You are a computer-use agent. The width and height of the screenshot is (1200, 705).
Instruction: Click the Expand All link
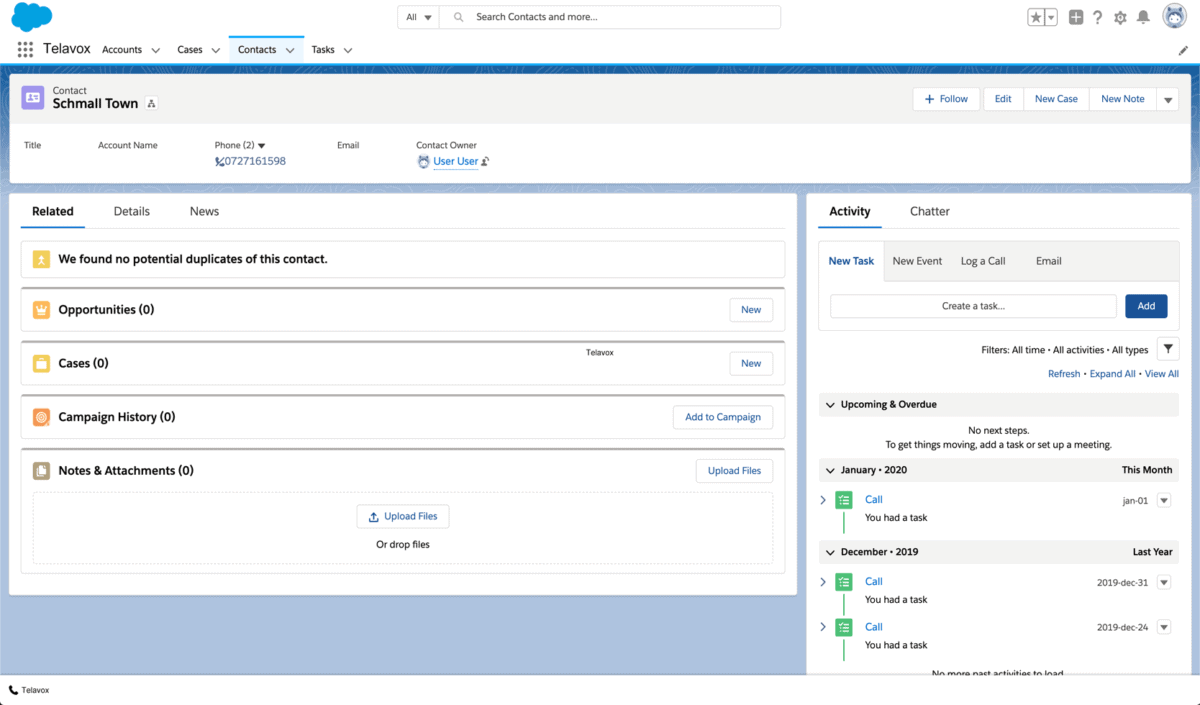coord(1112,374)
